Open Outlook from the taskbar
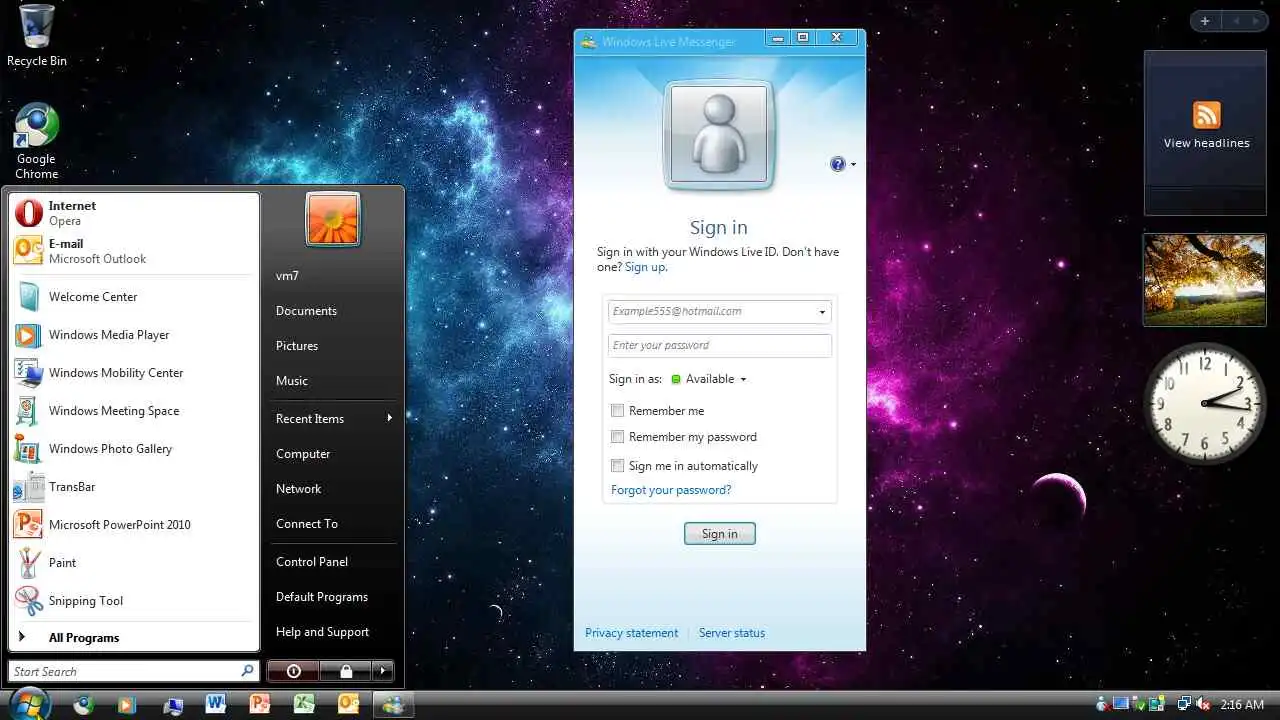The width and height of the screenshot is (1280, 720). coord(348,704)
